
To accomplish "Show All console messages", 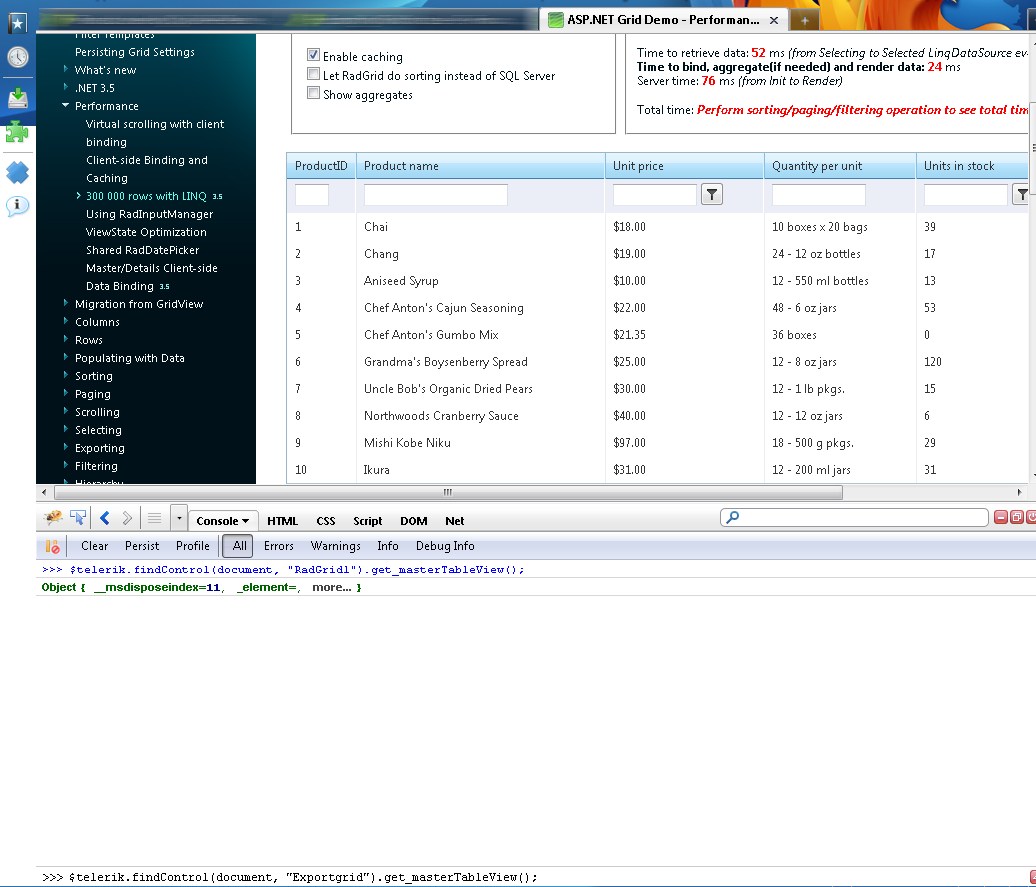I will [239, 546].
